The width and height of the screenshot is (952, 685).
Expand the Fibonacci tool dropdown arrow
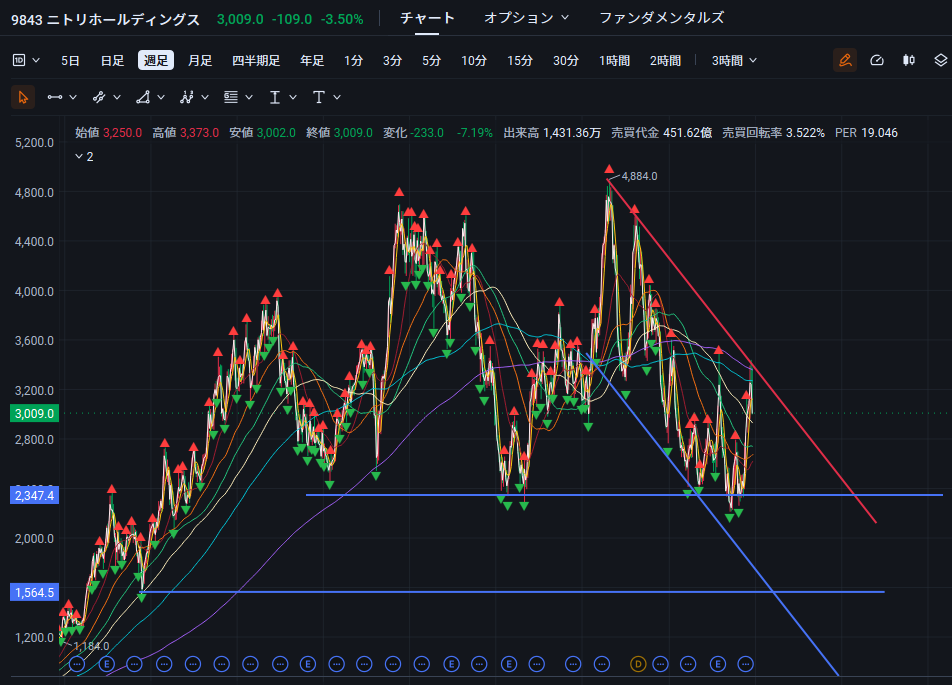[x=249, y=97]
